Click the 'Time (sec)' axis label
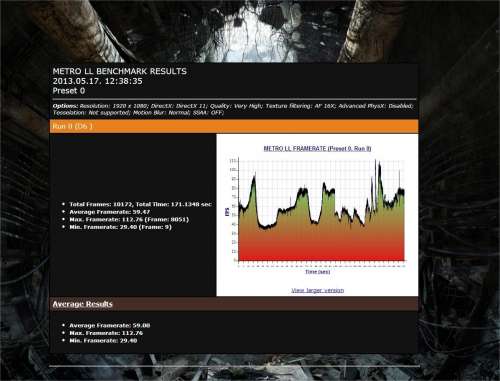The height and width of the screenshot is (381, 500). (318, 272)
